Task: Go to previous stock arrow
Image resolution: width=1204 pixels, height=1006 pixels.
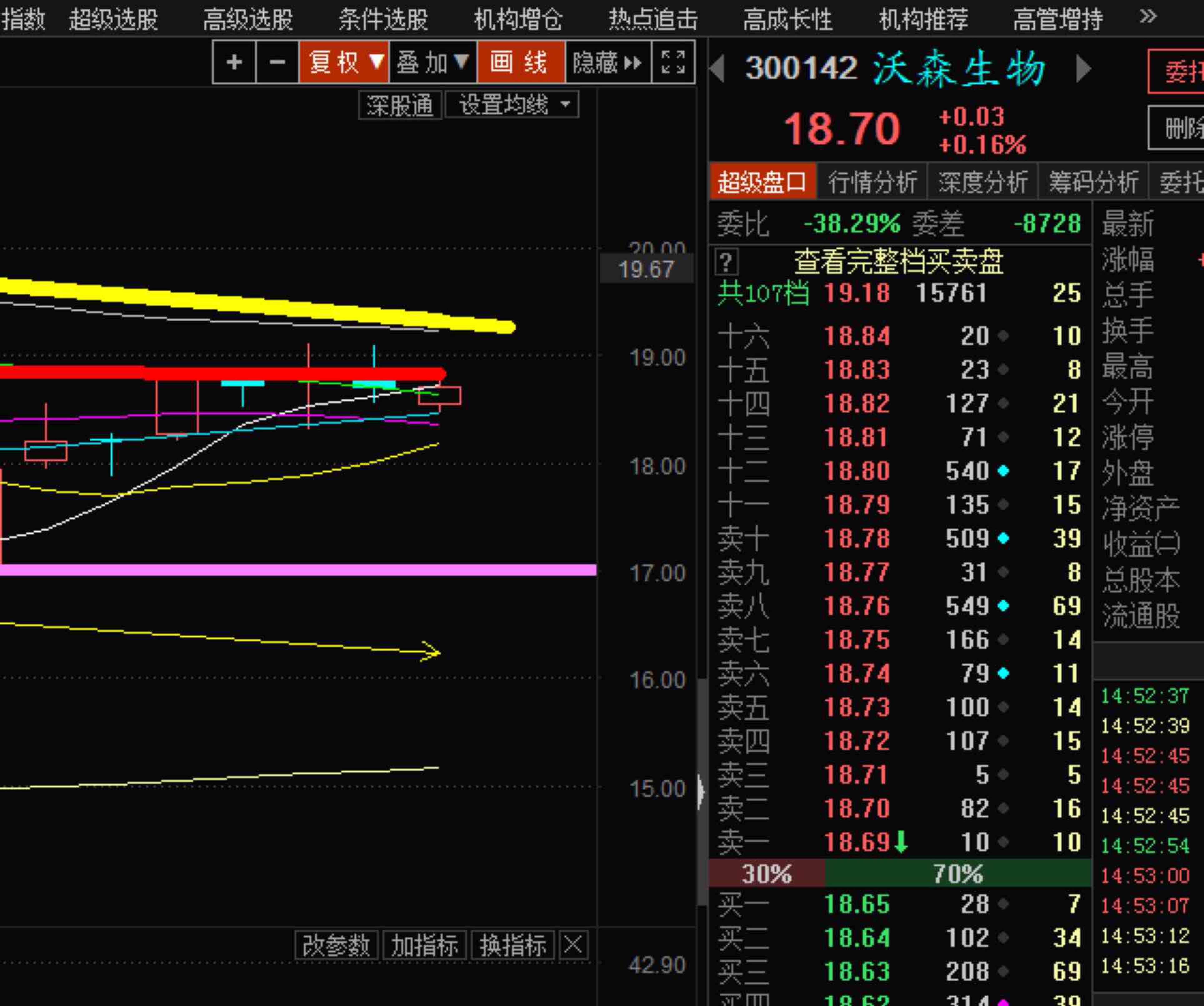Action: [x=717, y=69]
